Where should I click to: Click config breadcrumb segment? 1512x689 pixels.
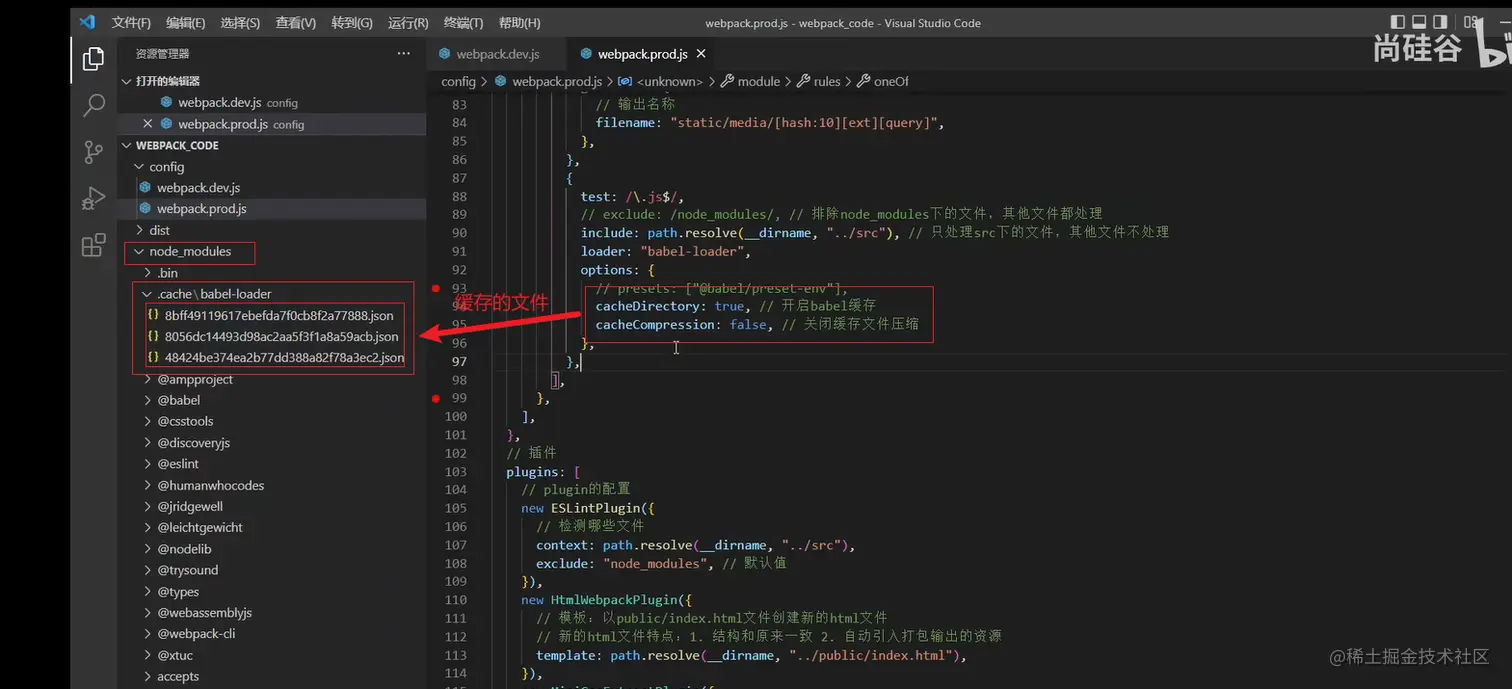pyautogui.click(x=458, y=82)
